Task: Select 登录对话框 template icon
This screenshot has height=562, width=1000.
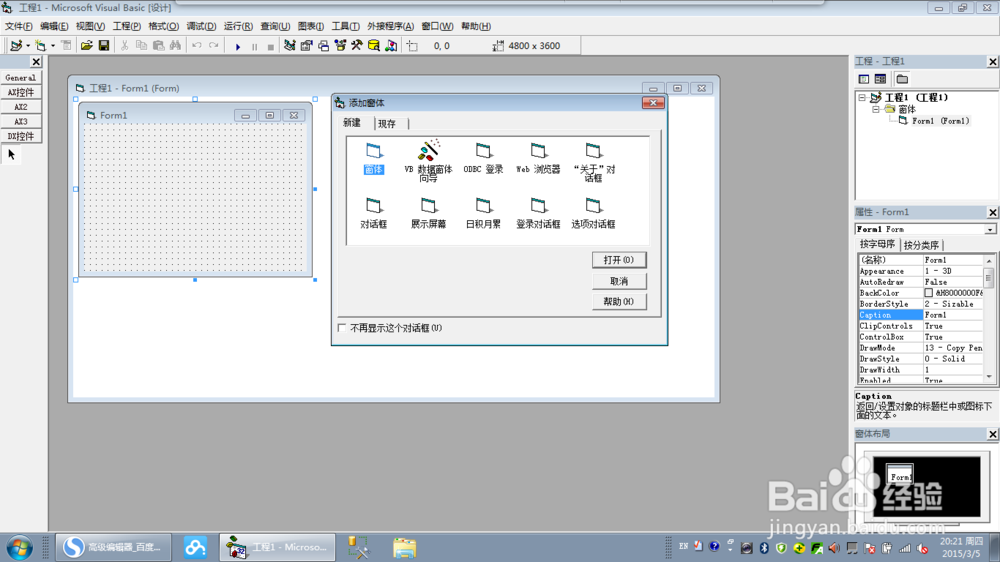Action: point(538,213)
